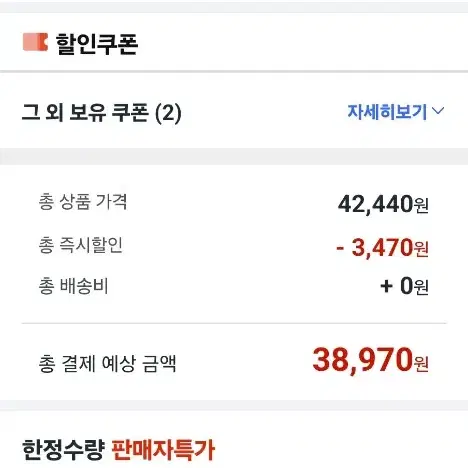Open the 자세히보기 details link
468x468 pixels.
click(x=387, y=112)
